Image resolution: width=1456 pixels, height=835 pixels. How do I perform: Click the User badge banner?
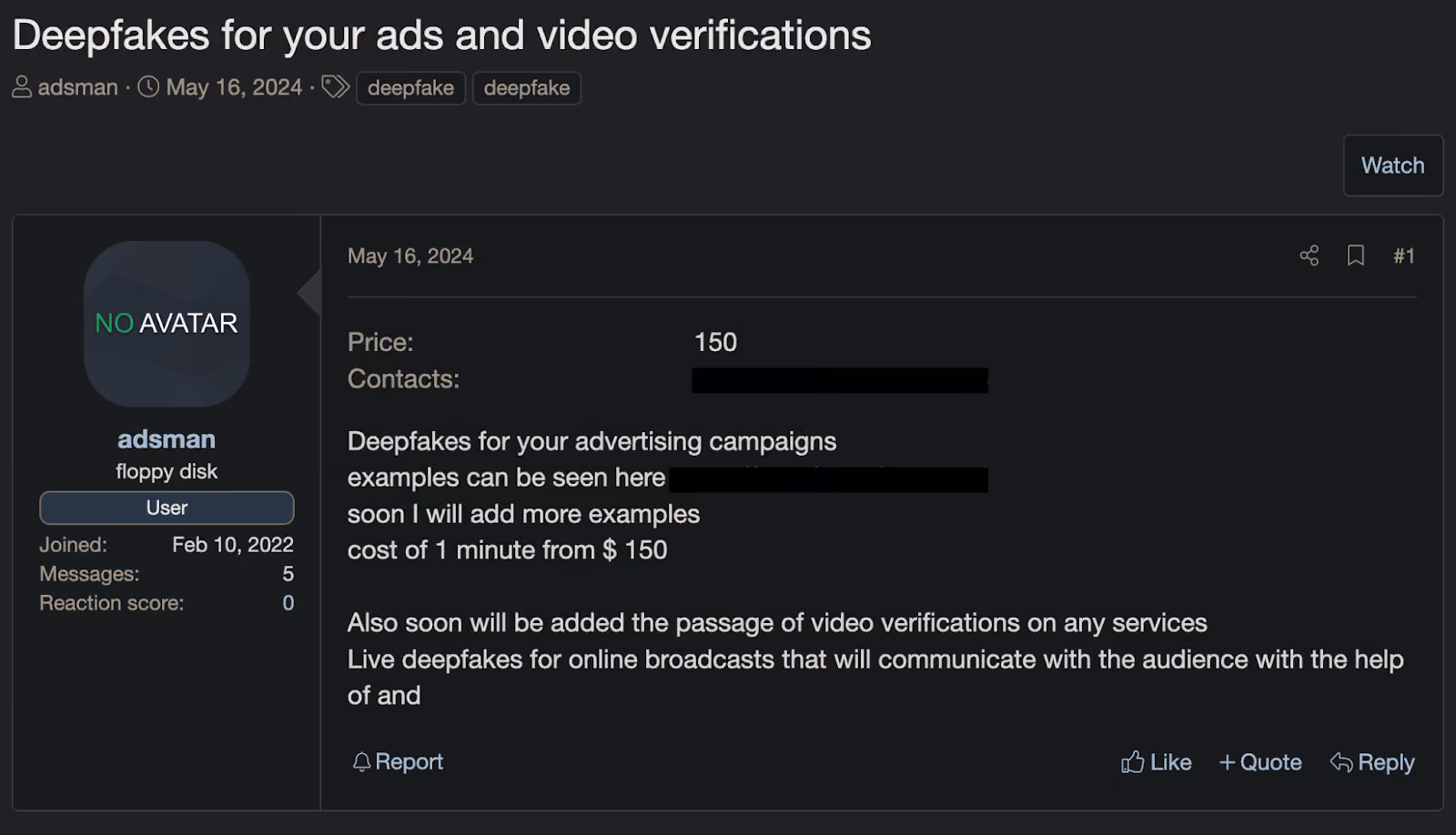(167, 508)
